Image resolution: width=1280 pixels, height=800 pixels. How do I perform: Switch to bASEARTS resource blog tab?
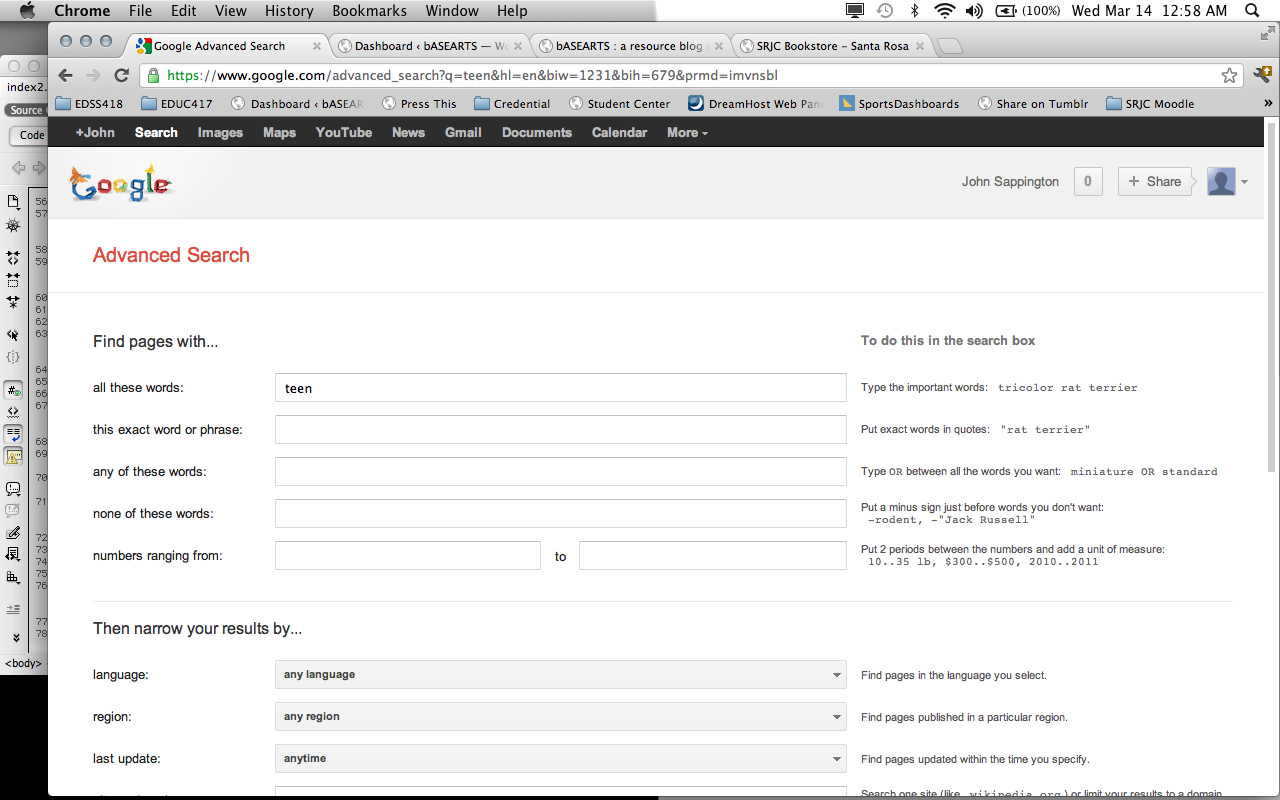(x=630, y=46)
